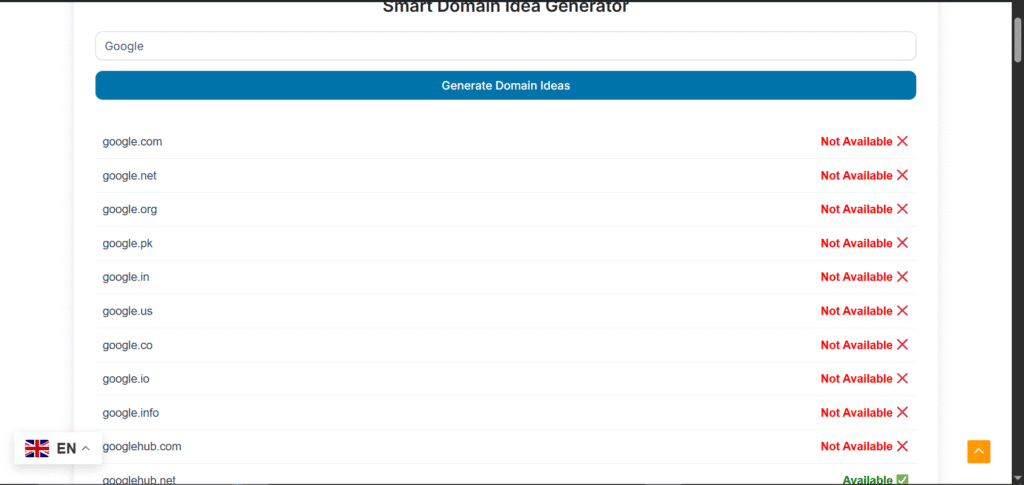
Task: Click Not Available label for google.net
Action: [x=856, y=176]
